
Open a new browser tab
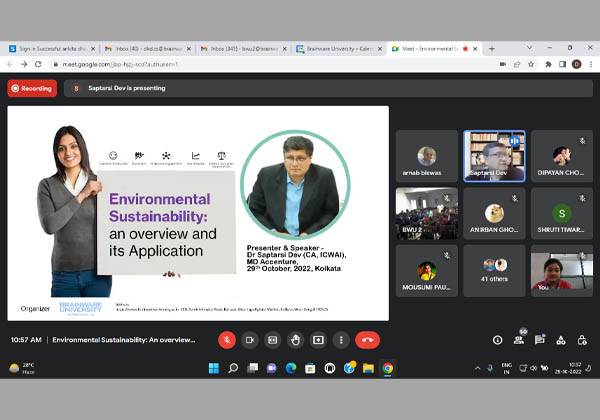(491, 48)
